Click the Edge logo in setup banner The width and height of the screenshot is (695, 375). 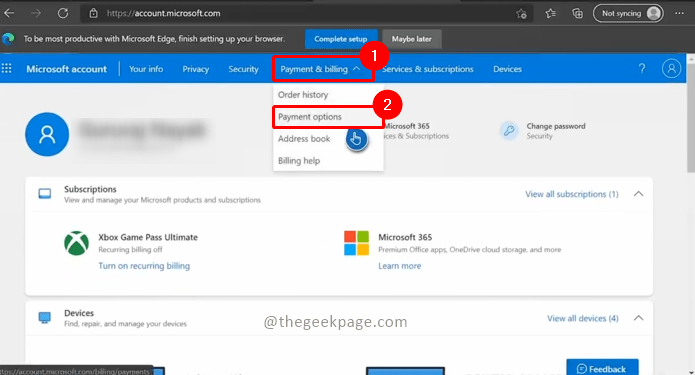(x=8, y=39)
